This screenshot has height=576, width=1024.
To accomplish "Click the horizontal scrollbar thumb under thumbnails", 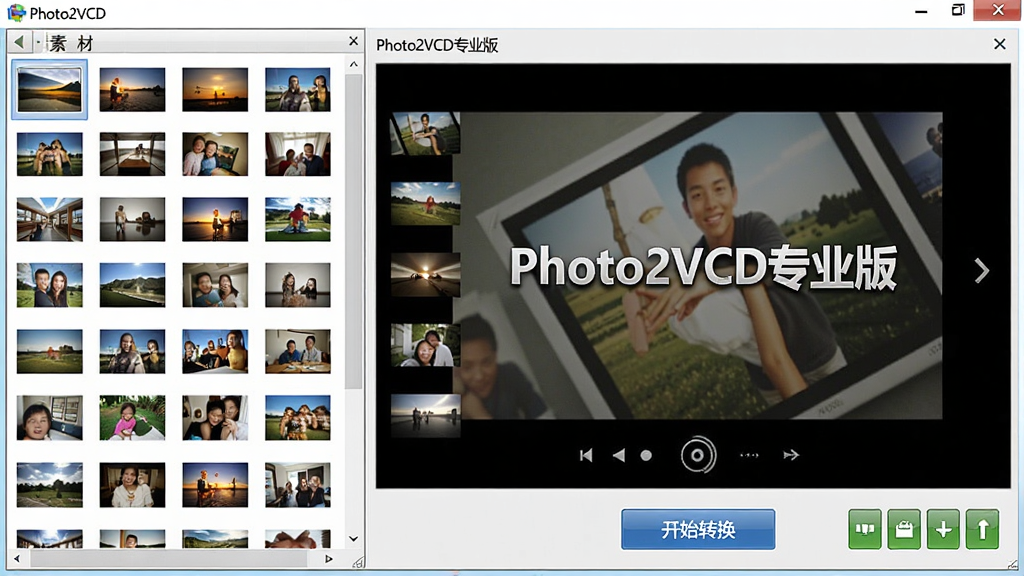I will coord(168,558).
